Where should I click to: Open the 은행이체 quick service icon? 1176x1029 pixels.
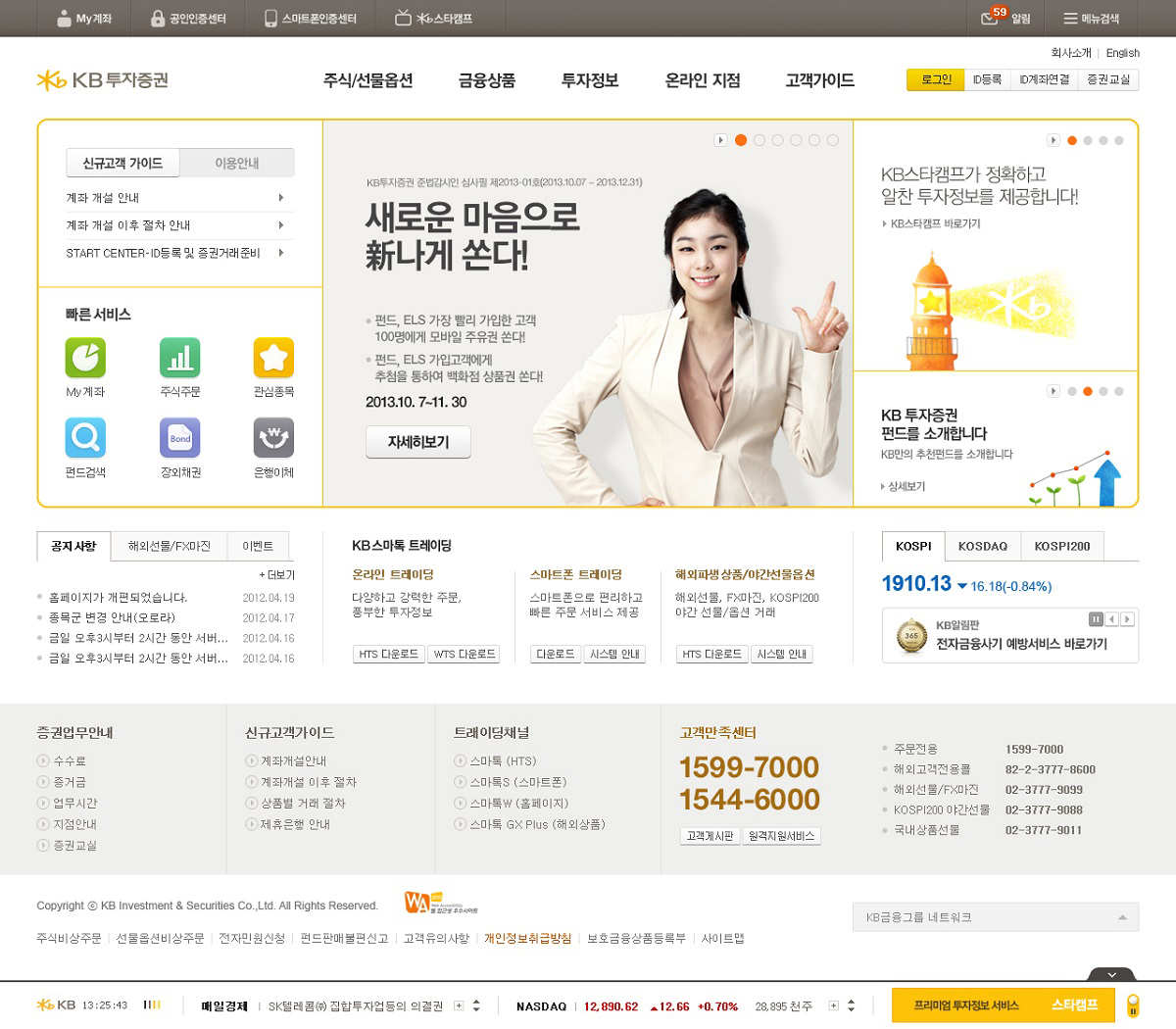coord(273,438)
